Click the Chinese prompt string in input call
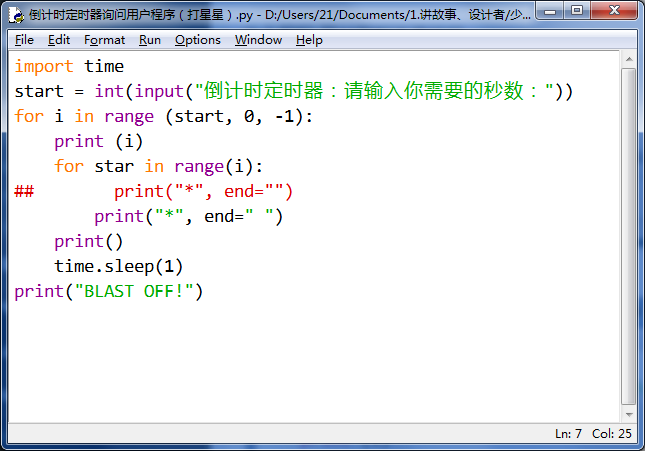This screenshot has width=645, height=451. [x=374, y=91]
